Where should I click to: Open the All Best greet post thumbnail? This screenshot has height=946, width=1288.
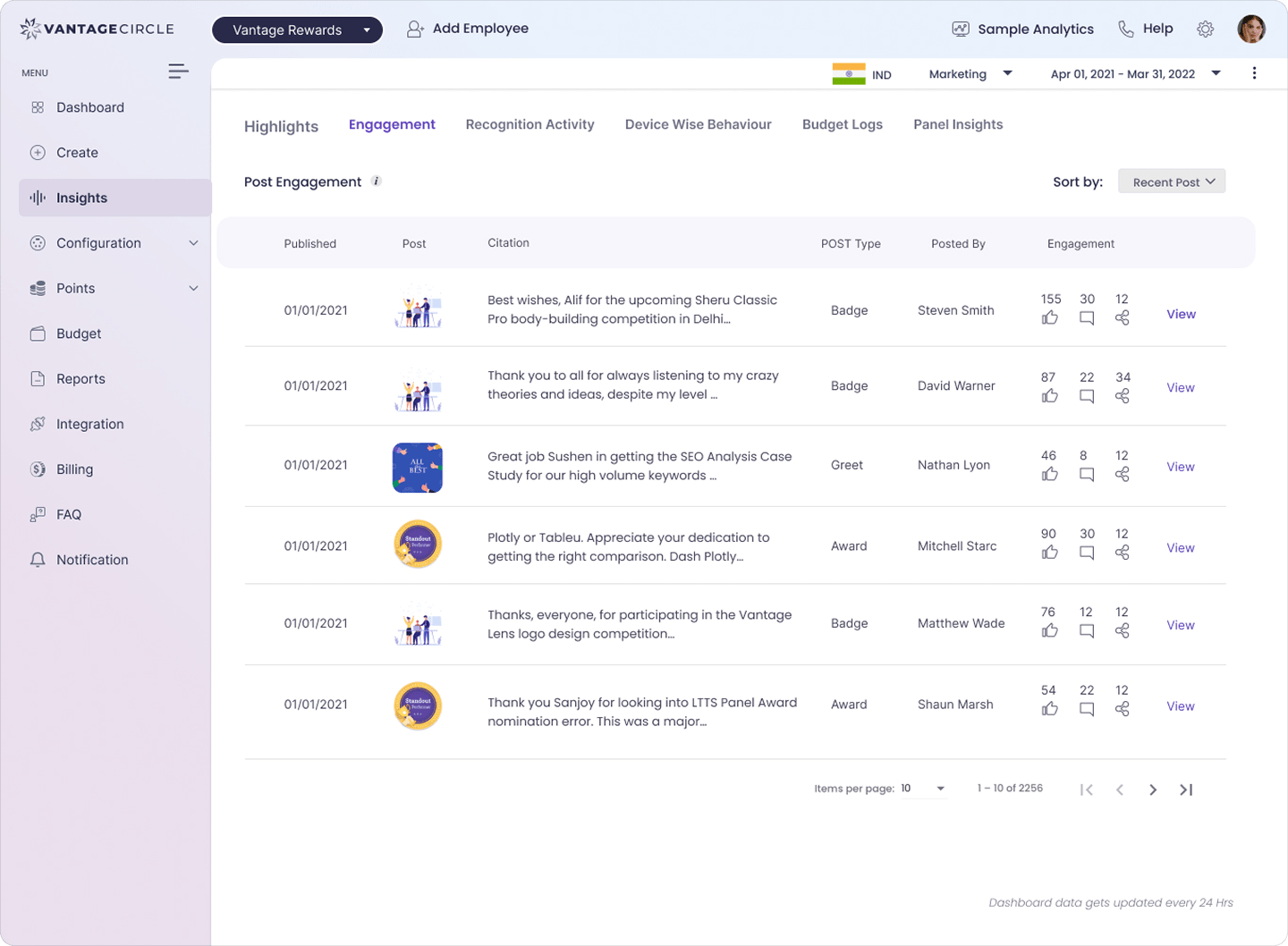(x=418, y=468)
